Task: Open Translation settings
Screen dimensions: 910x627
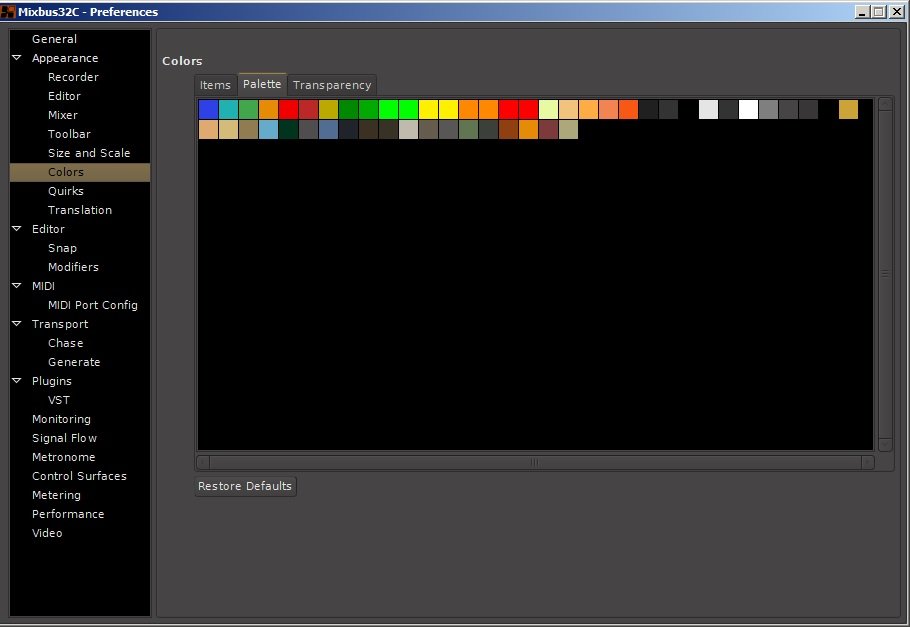Action: click(80, 210)
